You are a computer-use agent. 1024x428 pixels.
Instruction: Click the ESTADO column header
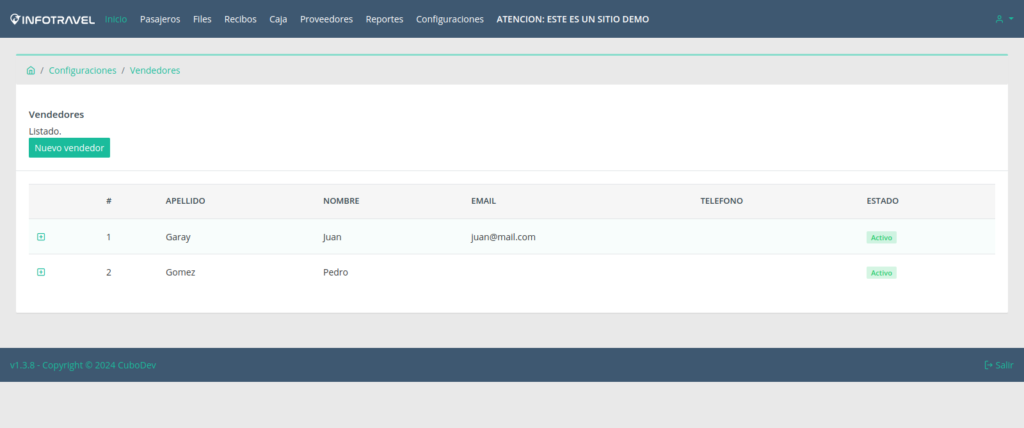pyautogui.click(x=883, y=201)
